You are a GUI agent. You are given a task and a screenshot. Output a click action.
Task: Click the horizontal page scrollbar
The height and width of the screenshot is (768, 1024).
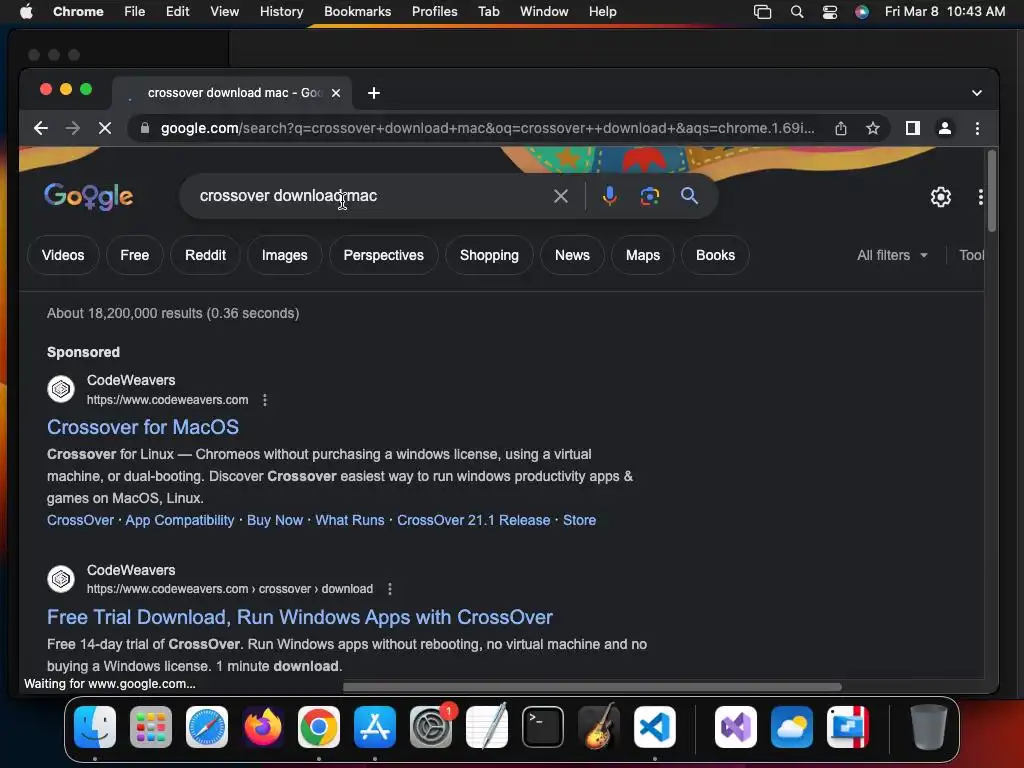tap(592, 686)
